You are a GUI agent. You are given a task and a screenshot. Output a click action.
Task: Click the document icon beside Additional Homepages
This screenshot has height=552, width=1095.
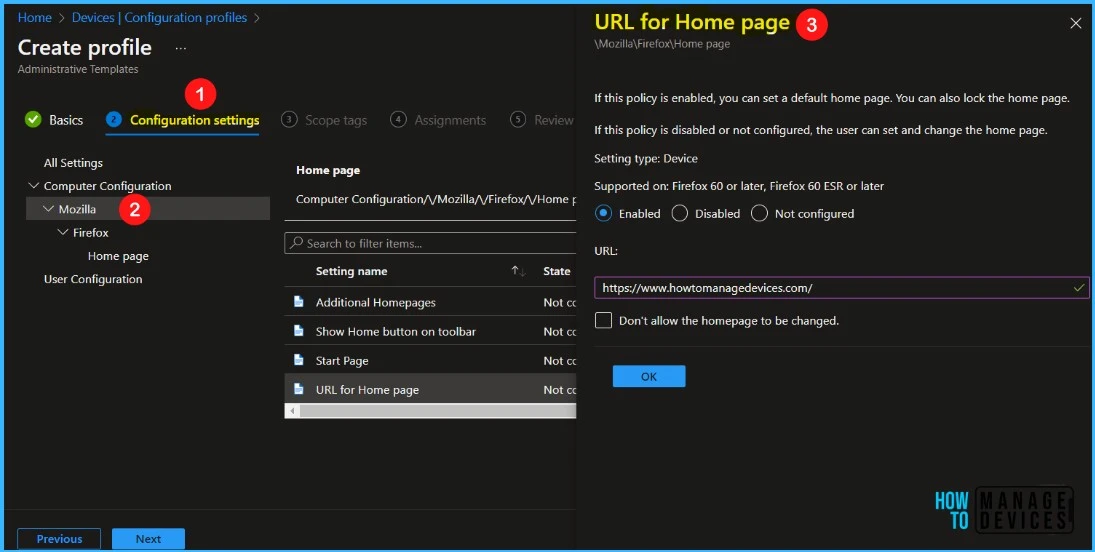[299, 302]
